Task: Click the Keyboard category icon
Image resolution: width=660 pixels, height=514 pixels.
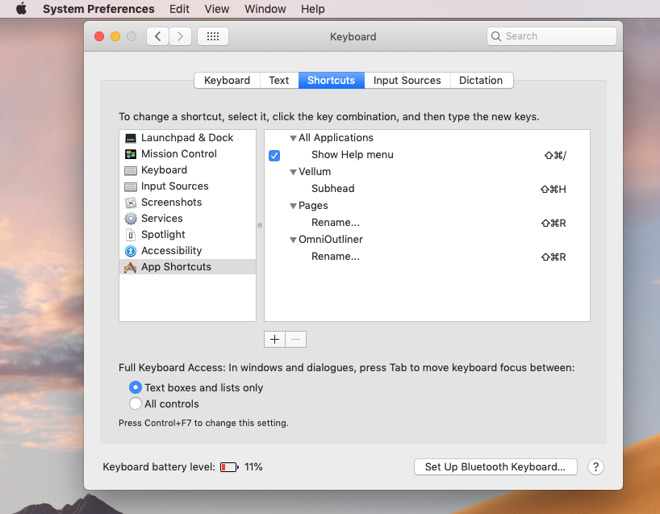Action: (x=130, y=170)
